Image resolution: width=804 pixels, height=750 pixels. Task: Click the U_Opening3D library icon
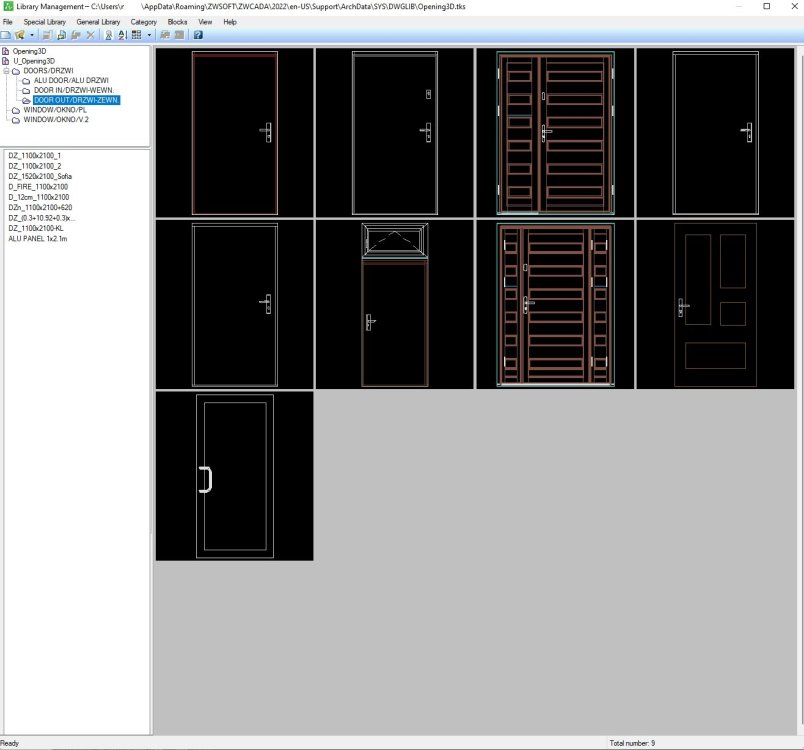coord(6,61)
